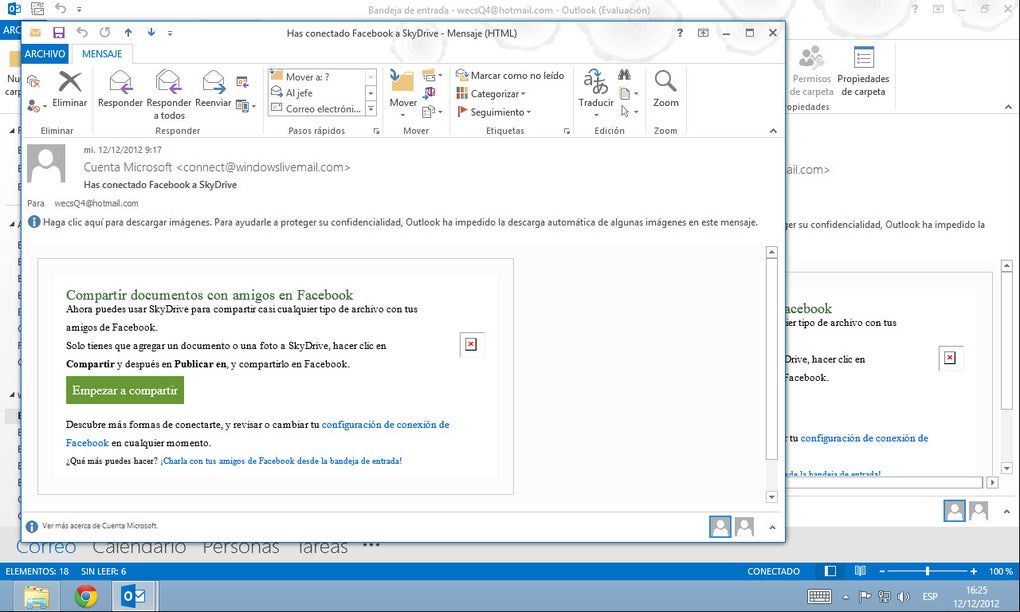The height and width of the screenshot is (612, 1020).
Task: Pick the Correo electrónico quick step
Action: [317, 109]
